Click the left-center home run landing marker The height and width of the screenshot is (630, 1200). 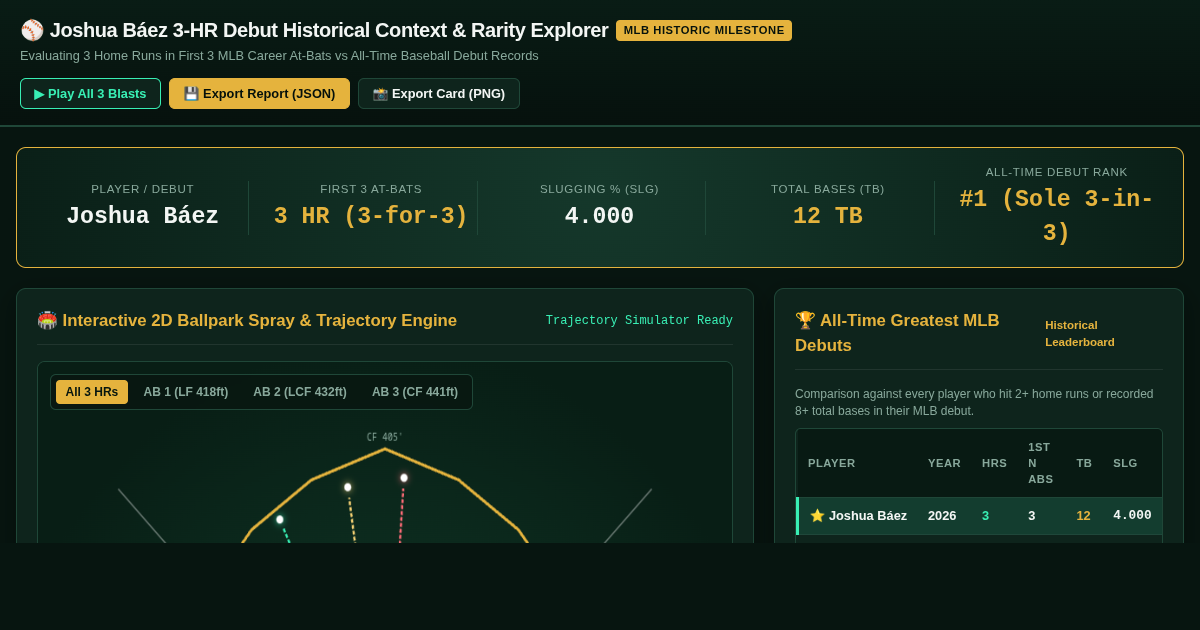[x=348, y=487]
